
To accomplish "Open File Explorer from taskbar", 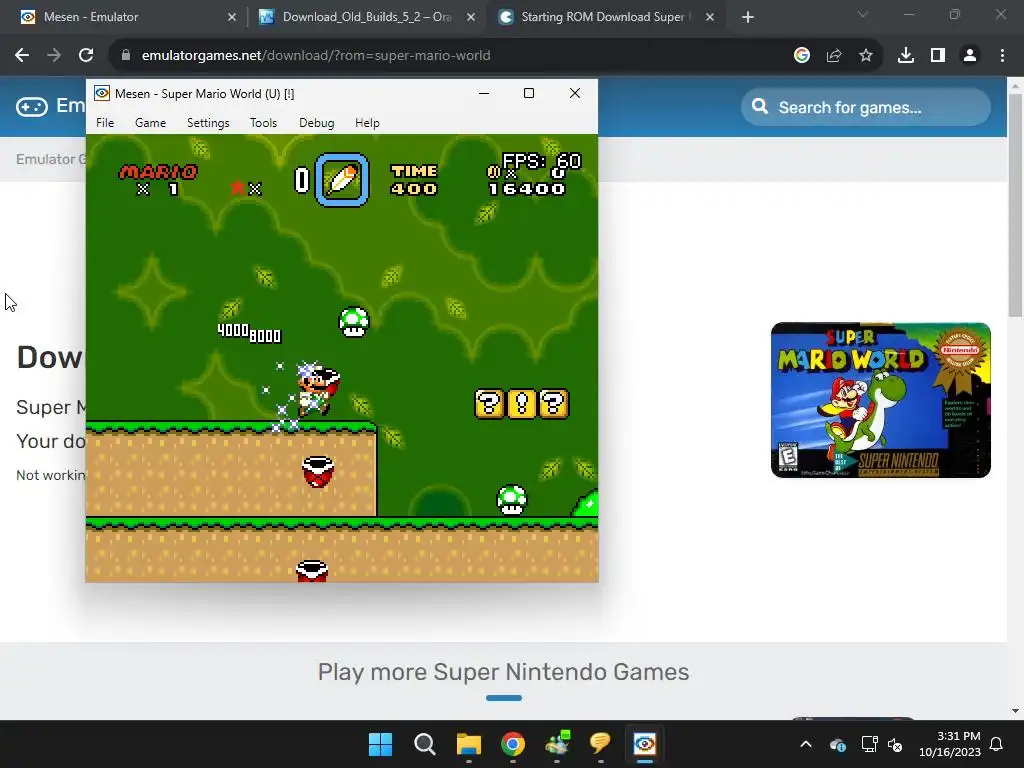I will click(468, 744).
